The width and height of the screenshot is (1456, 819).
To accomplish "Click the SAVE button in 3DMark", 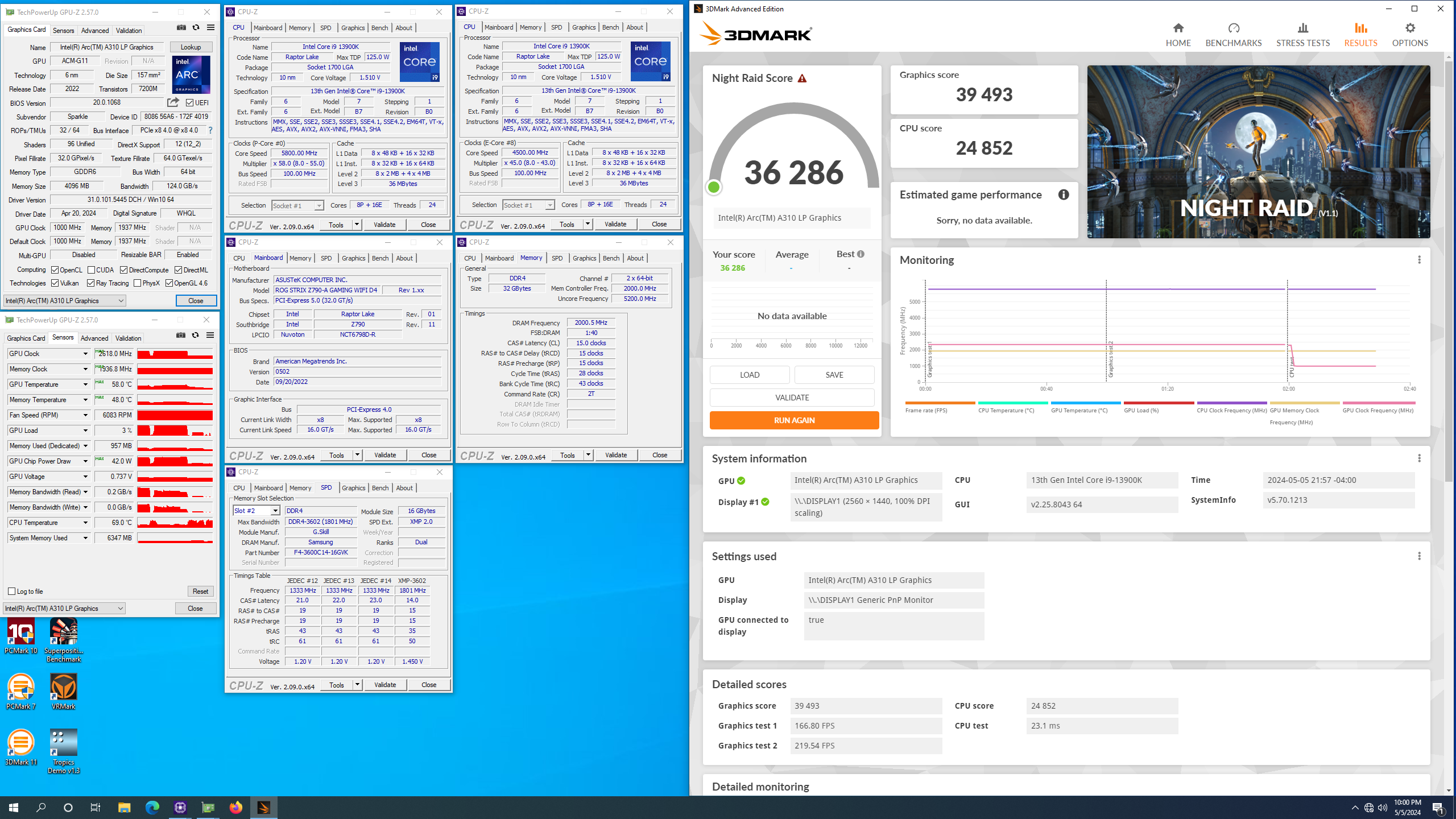I will 834,375.
